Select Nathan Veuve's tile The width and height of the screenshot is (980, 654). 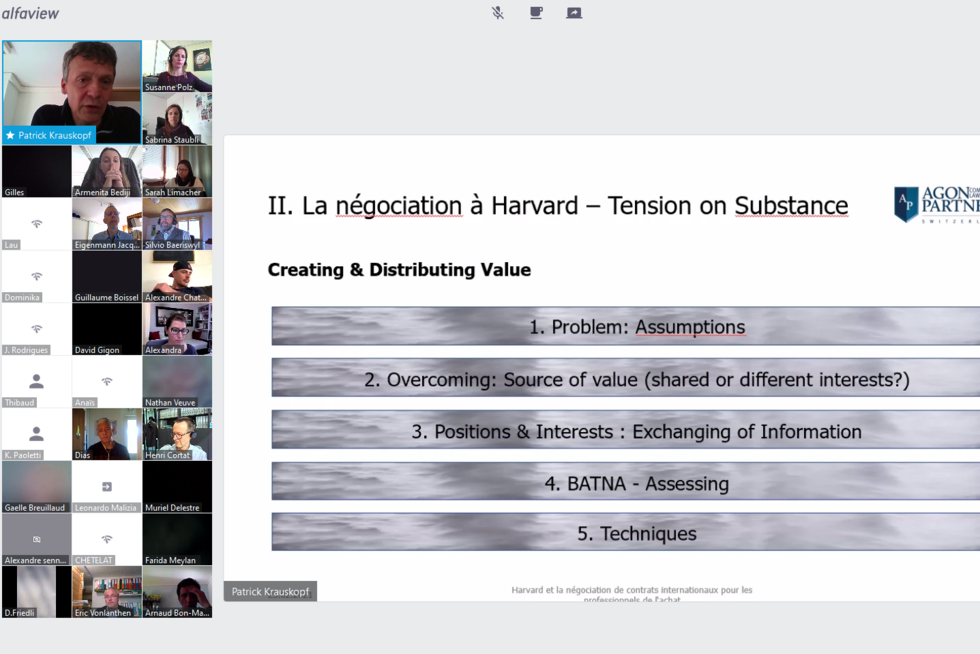point(178,381)
